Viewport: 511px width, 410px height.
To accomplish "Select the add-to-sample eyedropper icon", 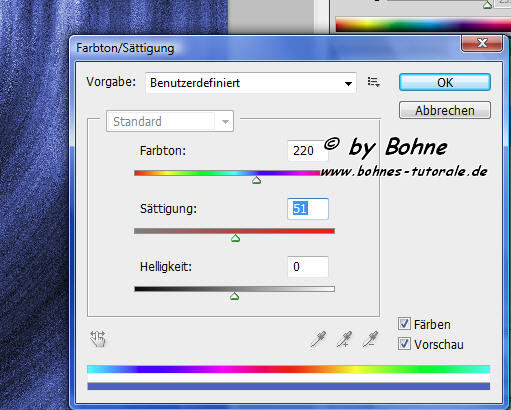I will [344, 339].
